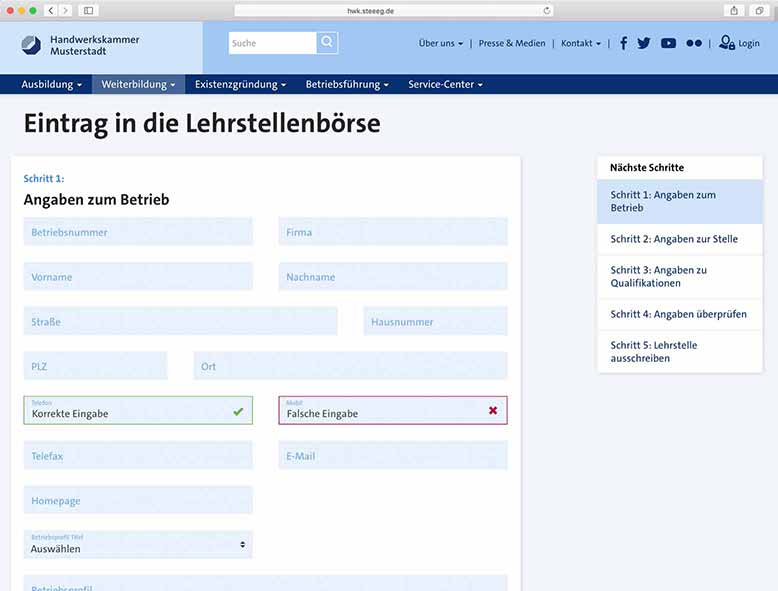The height and width of the screenshot is (591, 778).
Task: Expand the Über uns dropdown
Action: [441, 44]
